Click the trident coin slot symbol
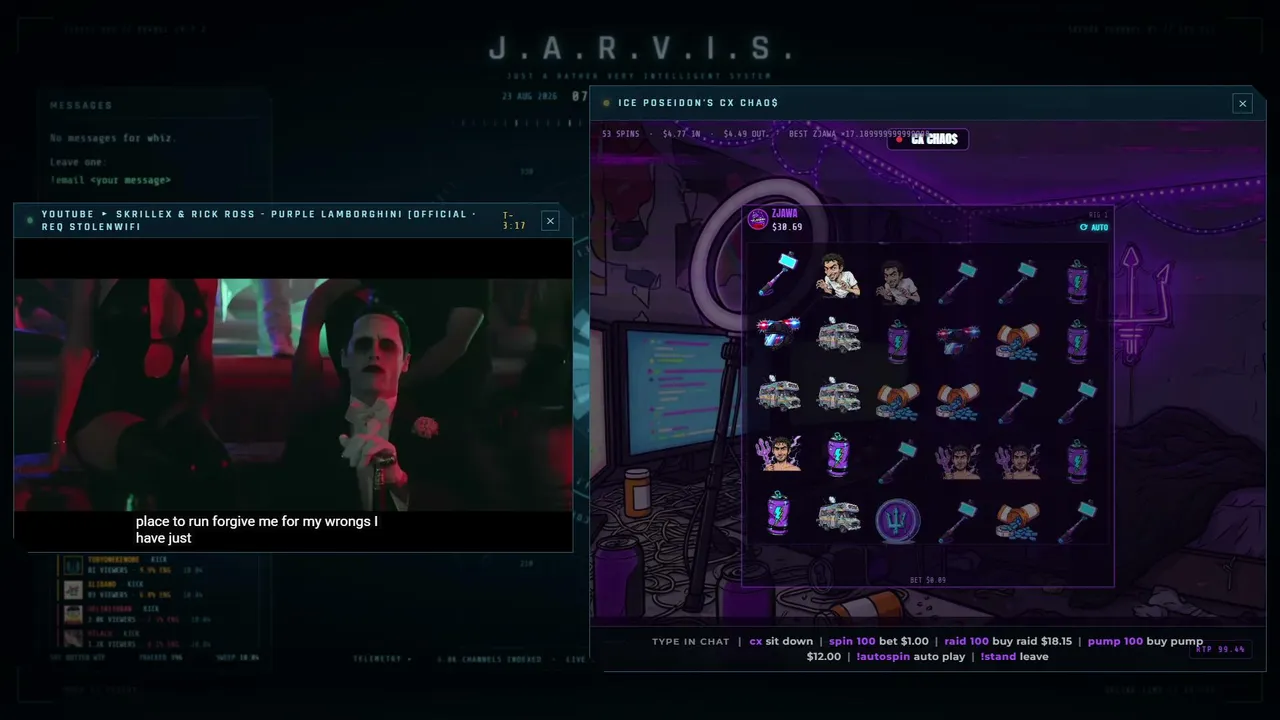Image resolution: width=1280 pixels, height=720 pixels. (898, 521)
